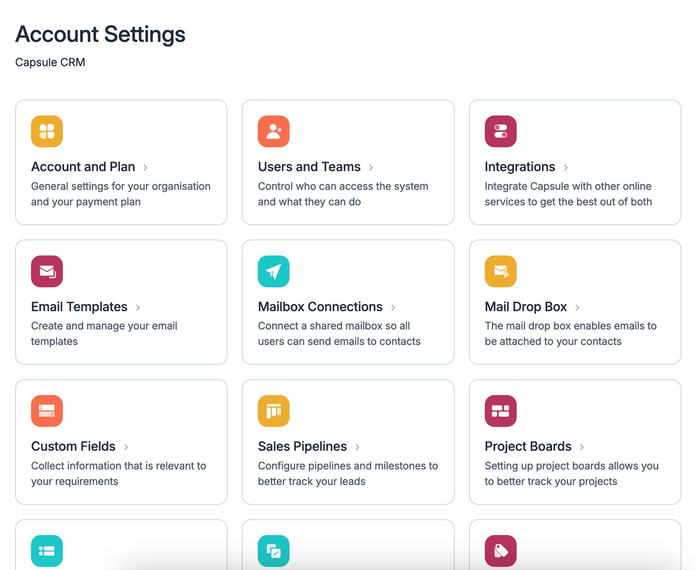Click the Mail Drop Box envelope-arrow icon
700x570 pixels.
(x=500, y=271)
